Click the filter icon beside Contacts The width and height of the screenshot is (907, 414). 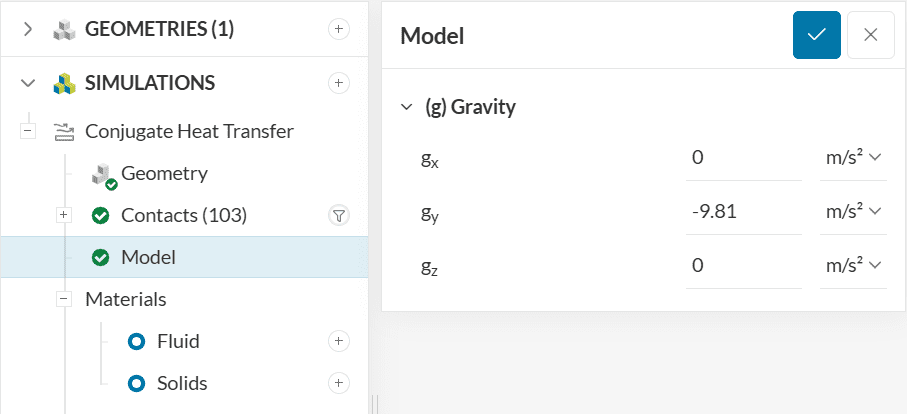point(339,214)
